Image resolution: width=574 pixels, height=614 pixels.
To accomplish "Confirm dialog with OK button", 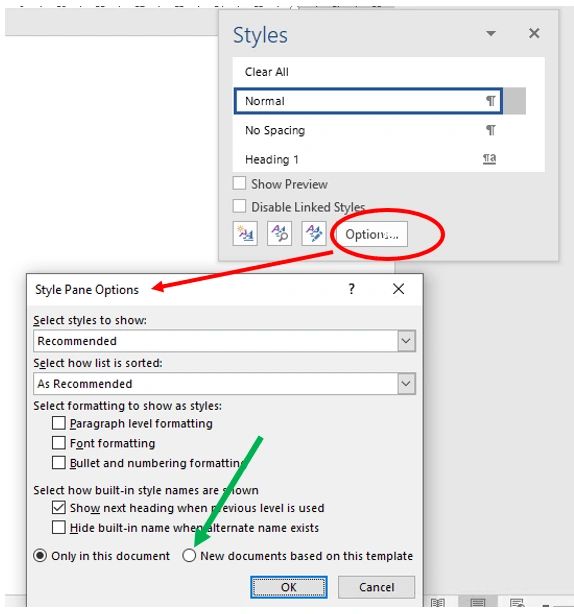I will (289, 587).
